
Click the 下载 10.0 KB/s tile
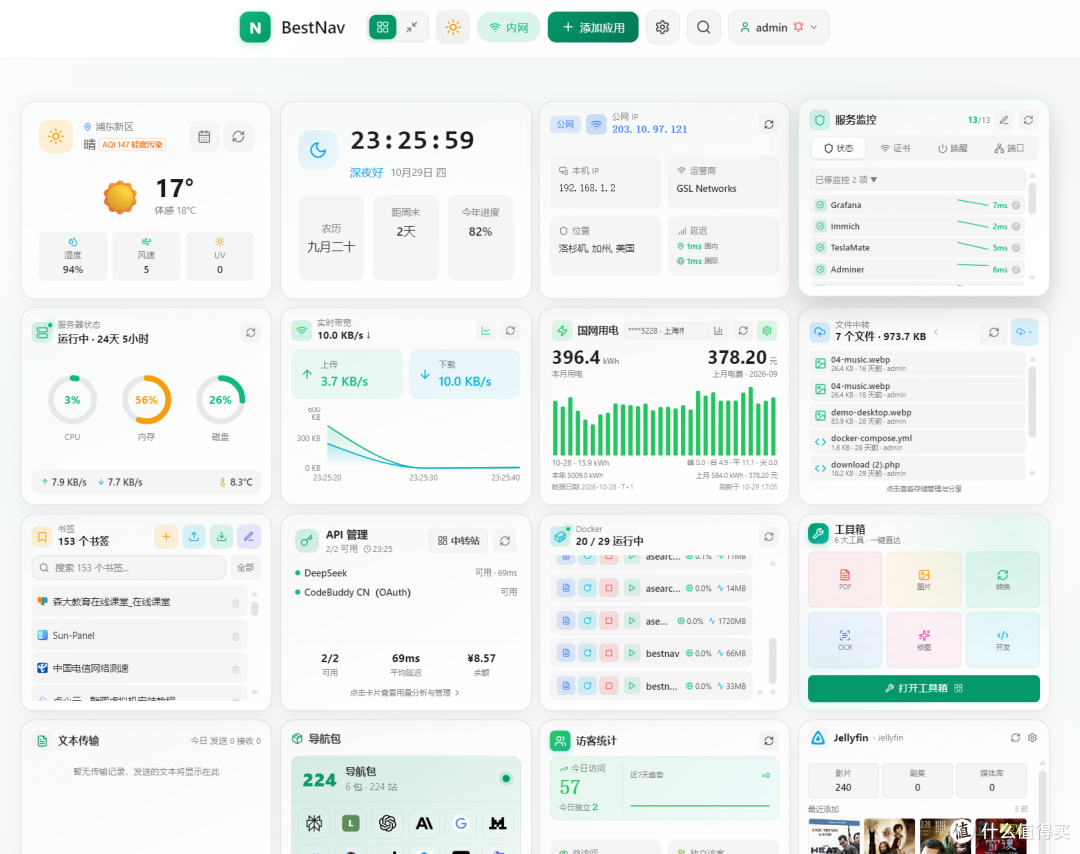[465, 374]
